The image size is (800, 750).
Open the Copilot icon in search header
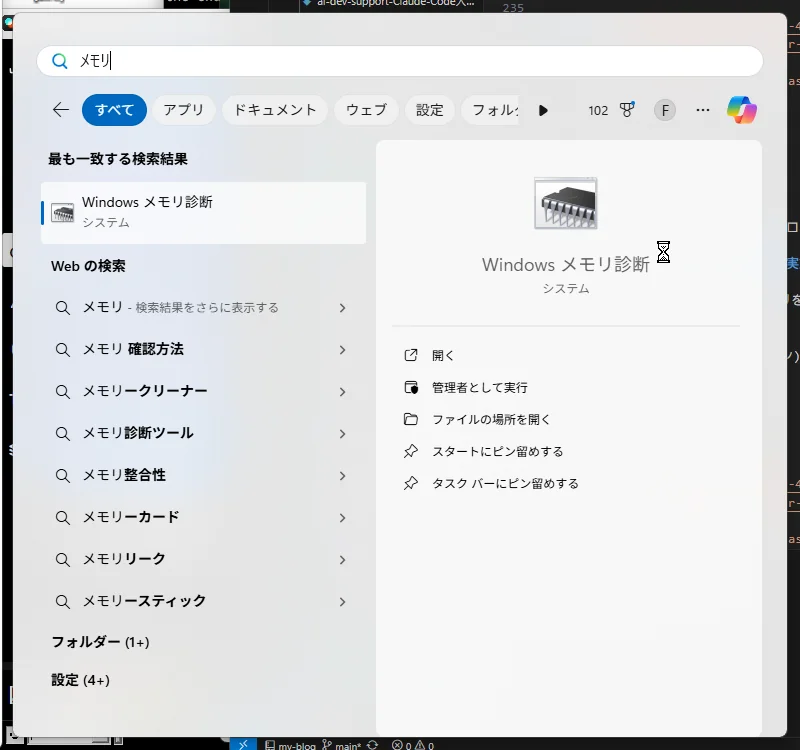coord(742,110)
